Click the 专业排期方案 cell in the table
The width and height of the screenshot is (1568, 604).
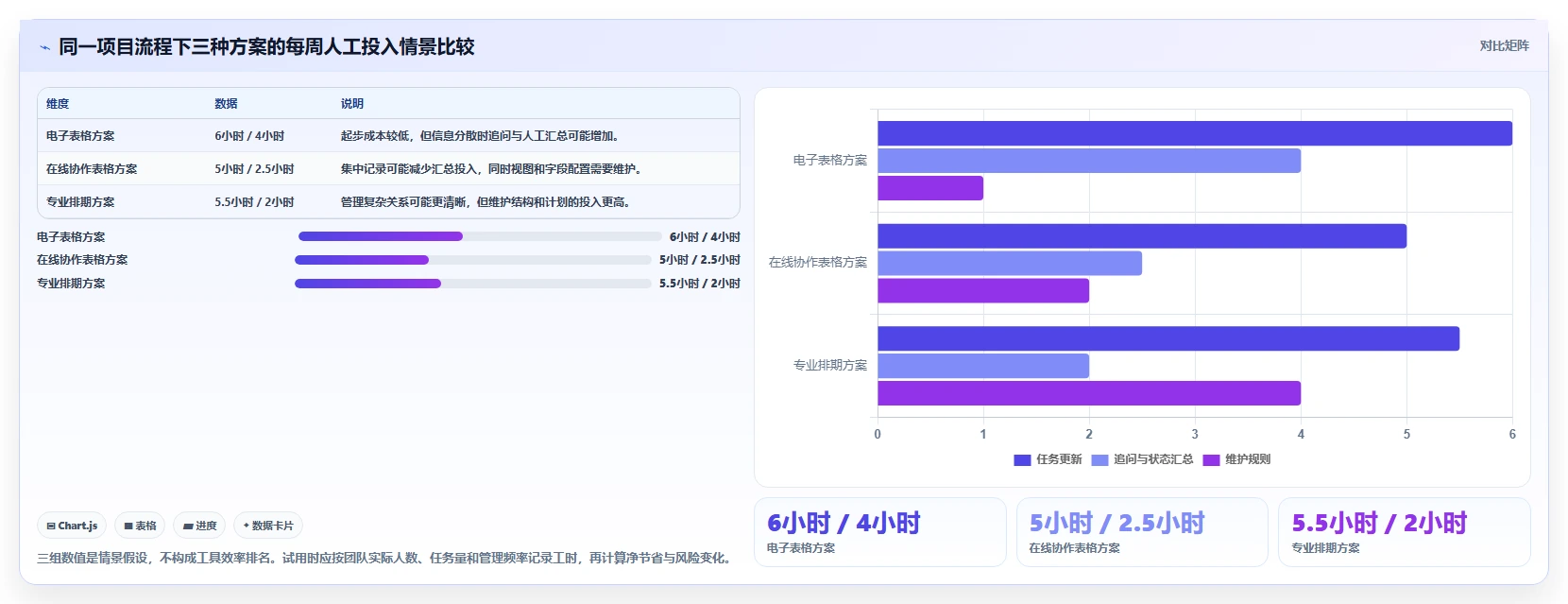coord(80,202)
